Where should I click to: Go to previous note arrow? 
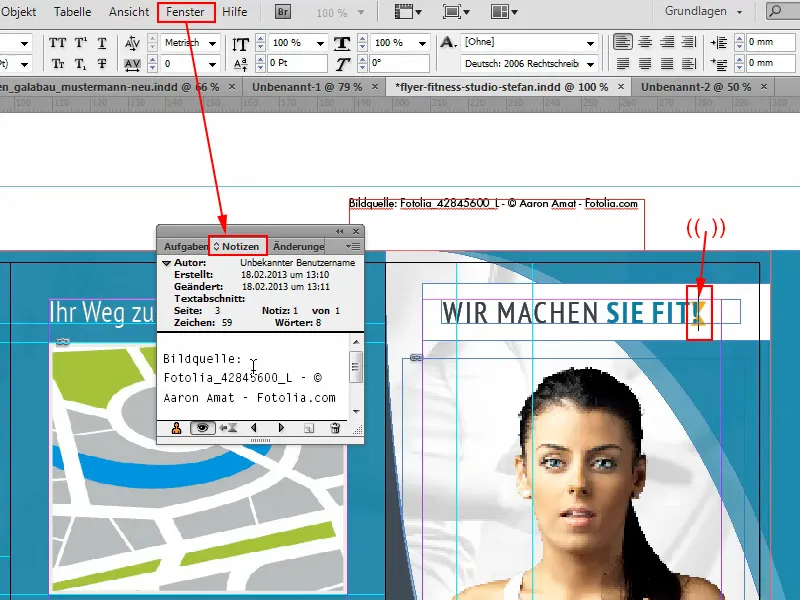click(254, 428)
